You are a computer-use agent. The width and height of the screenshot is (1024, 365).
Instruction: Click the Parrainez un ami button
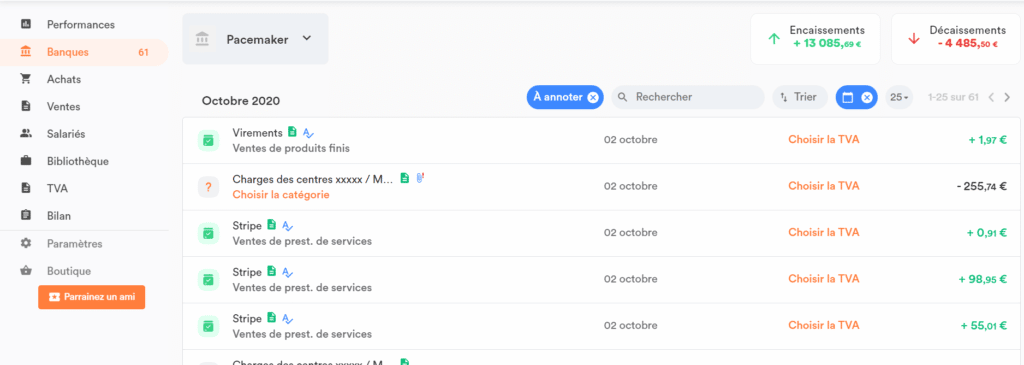(x=91, y=296)
